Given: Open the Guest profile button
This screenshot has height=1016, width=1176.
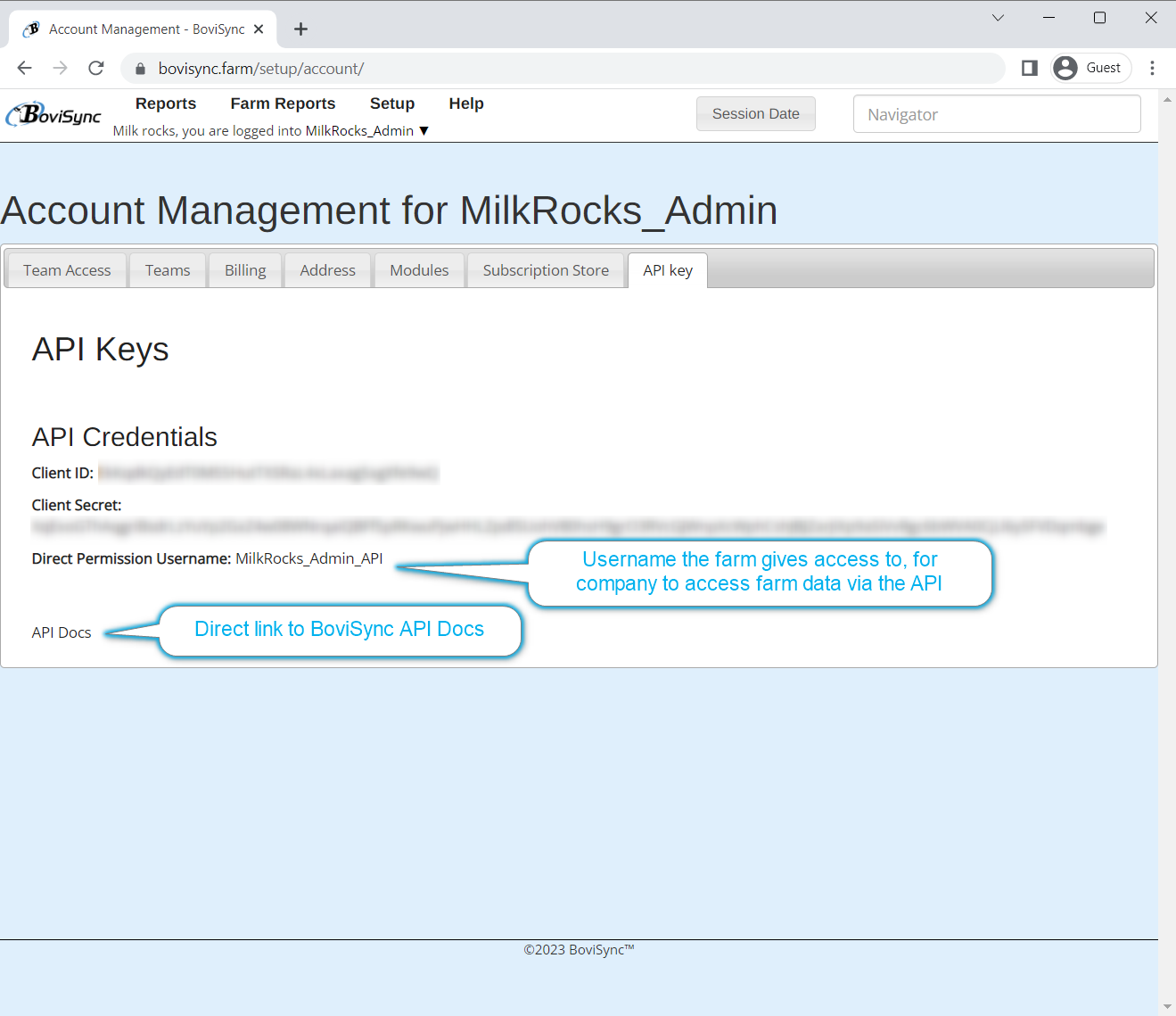Looking at the screenshot, I should click(x=1091, y=68).
